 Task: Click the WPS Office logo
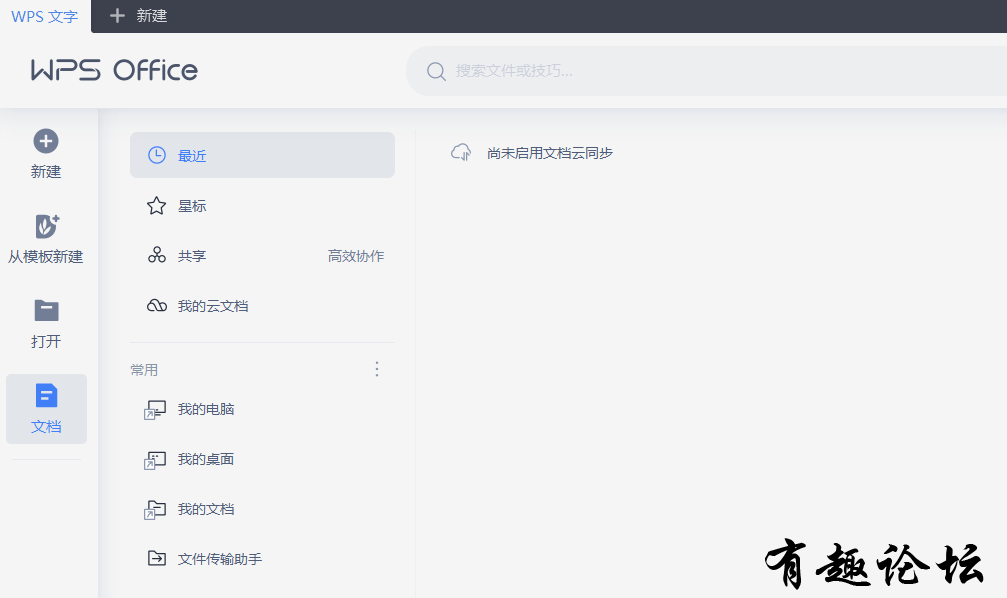pos(114,70)
